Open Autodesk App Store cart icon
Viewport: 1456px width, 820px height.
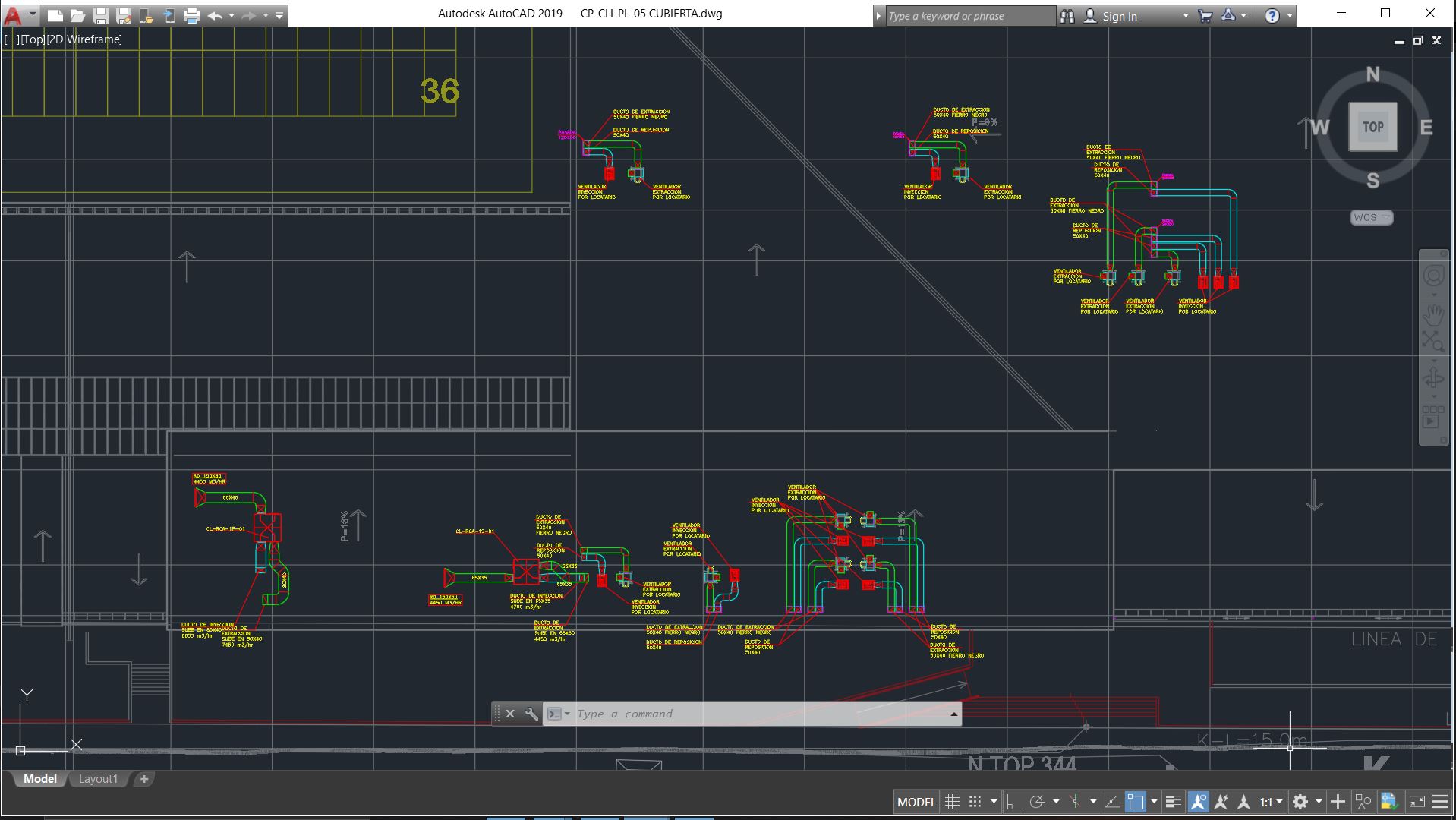pos(1205,16)
